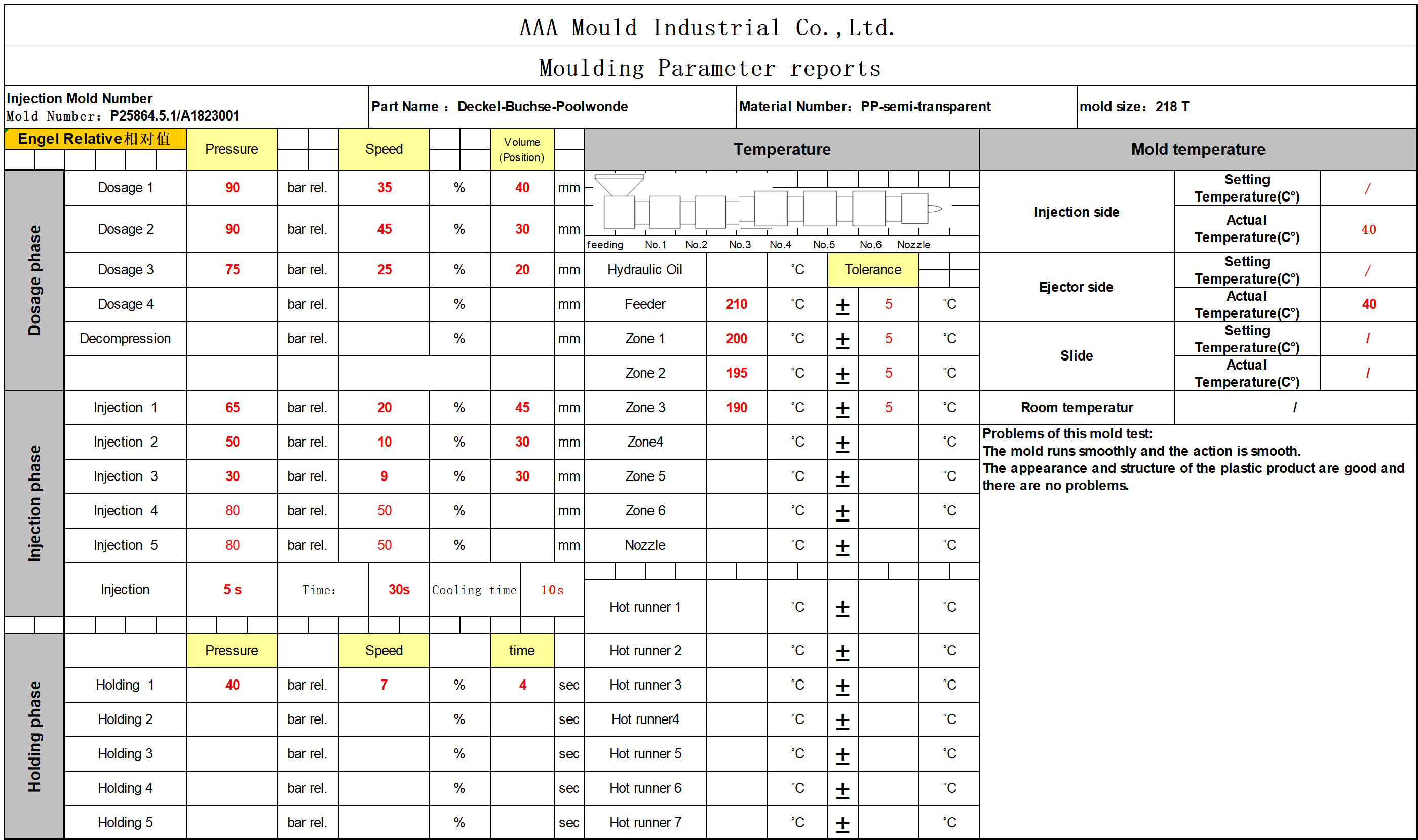Click the 'Dosage phase' vertical label
This screenshot has height=840, width=1418.
(x=34, y=280)
